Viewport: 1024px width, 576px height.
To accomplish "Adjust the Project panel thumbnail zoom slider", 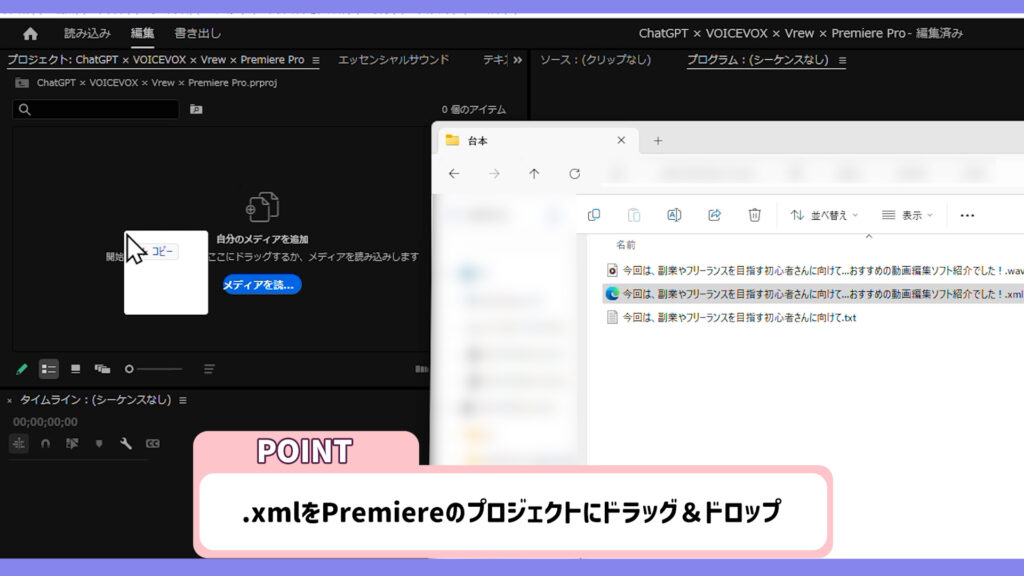I will click(153, 369).
